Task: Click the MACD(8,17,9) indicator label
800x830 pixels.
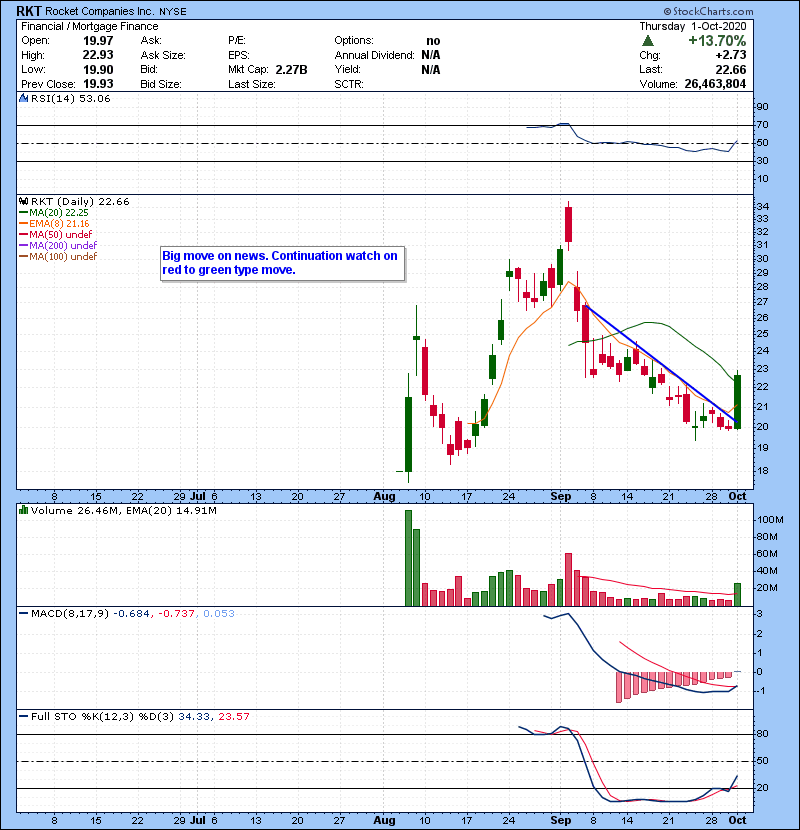Action: (x=69, y=614)
